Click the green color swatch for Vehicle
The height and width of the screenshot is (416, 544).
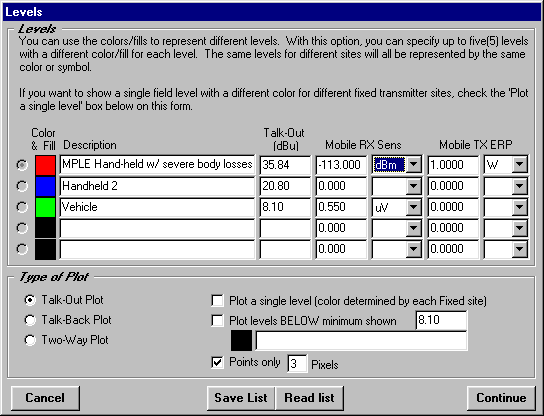click(45, 207)
